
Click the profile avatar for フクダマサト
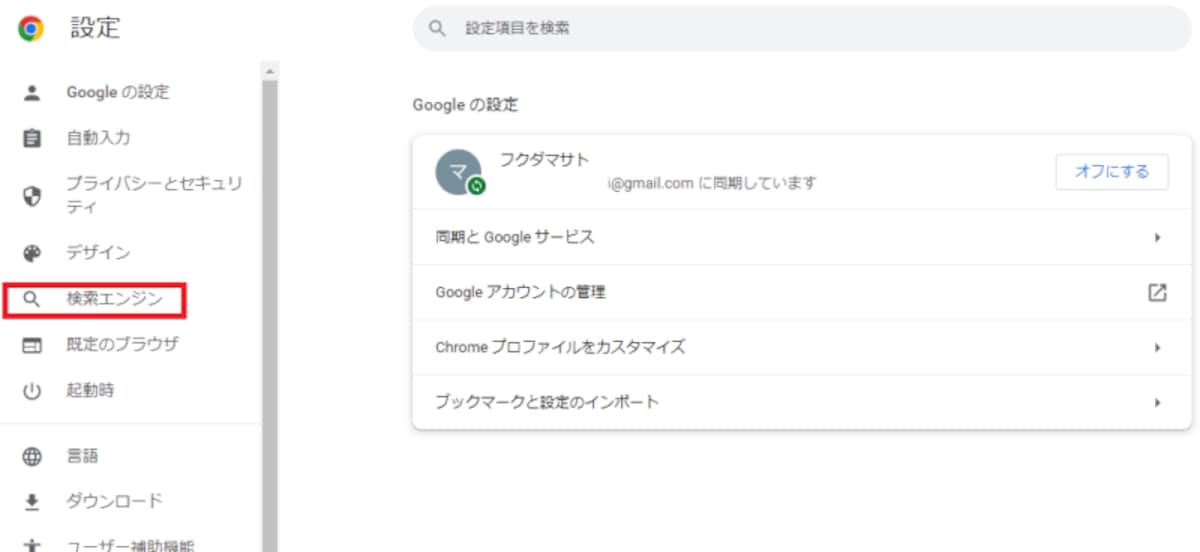coord(459,172)
